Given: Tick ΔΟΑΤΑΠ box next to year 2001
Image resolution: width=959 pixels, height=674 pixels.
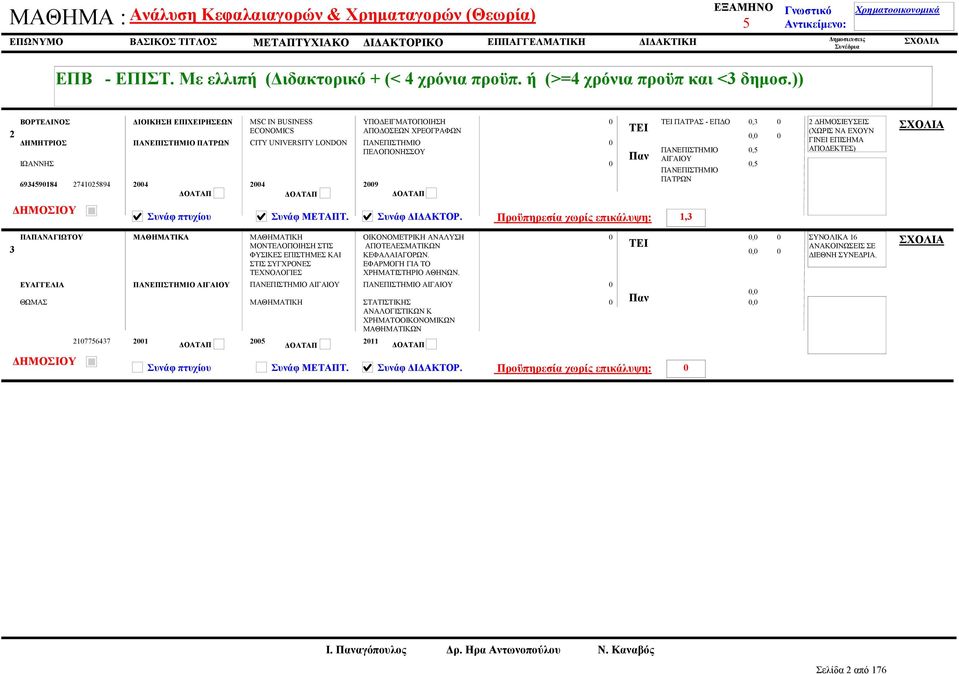Looking at the screenshot, I should click(218, 344).
